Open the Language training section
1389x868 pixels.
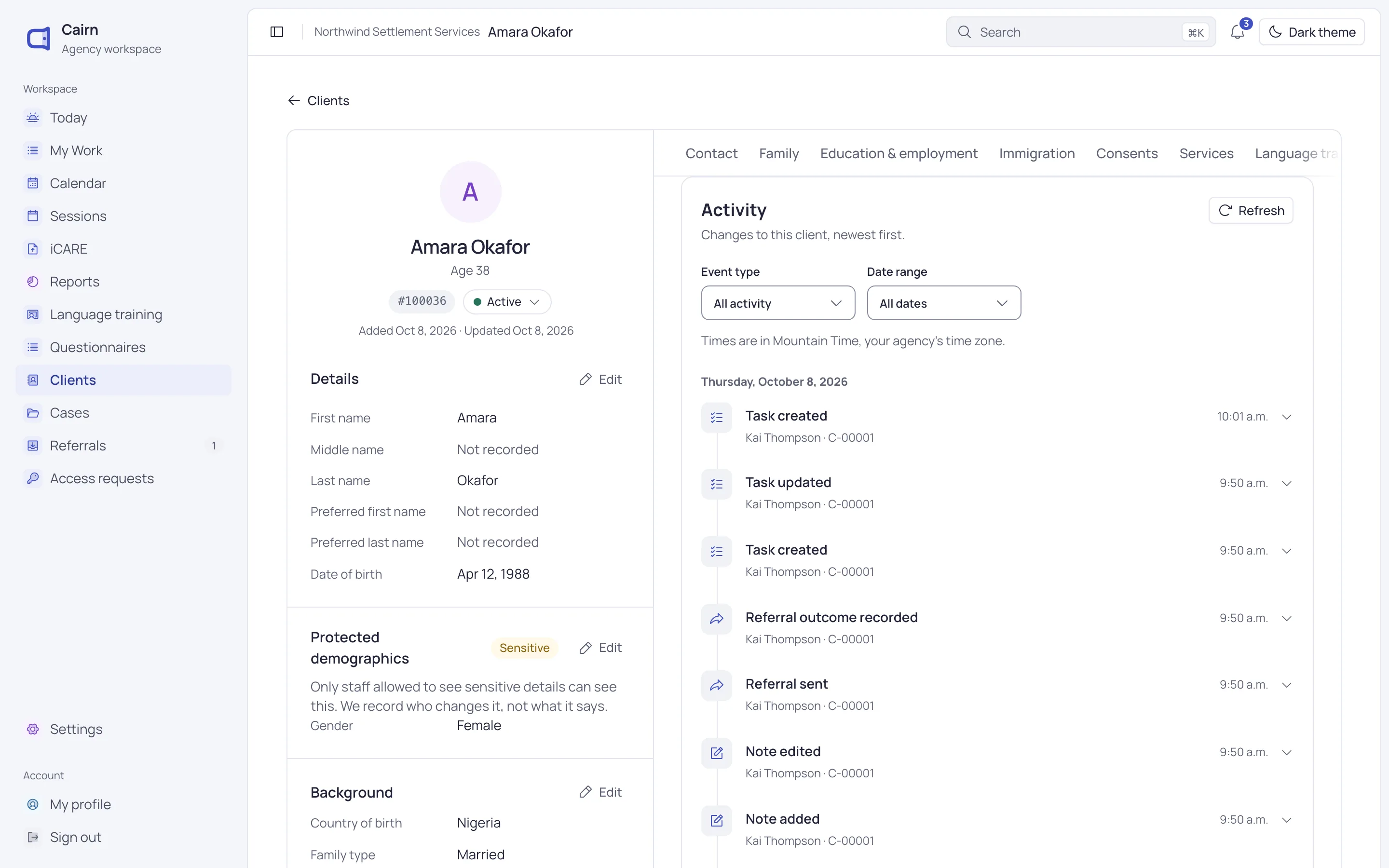tap(123, 314)
